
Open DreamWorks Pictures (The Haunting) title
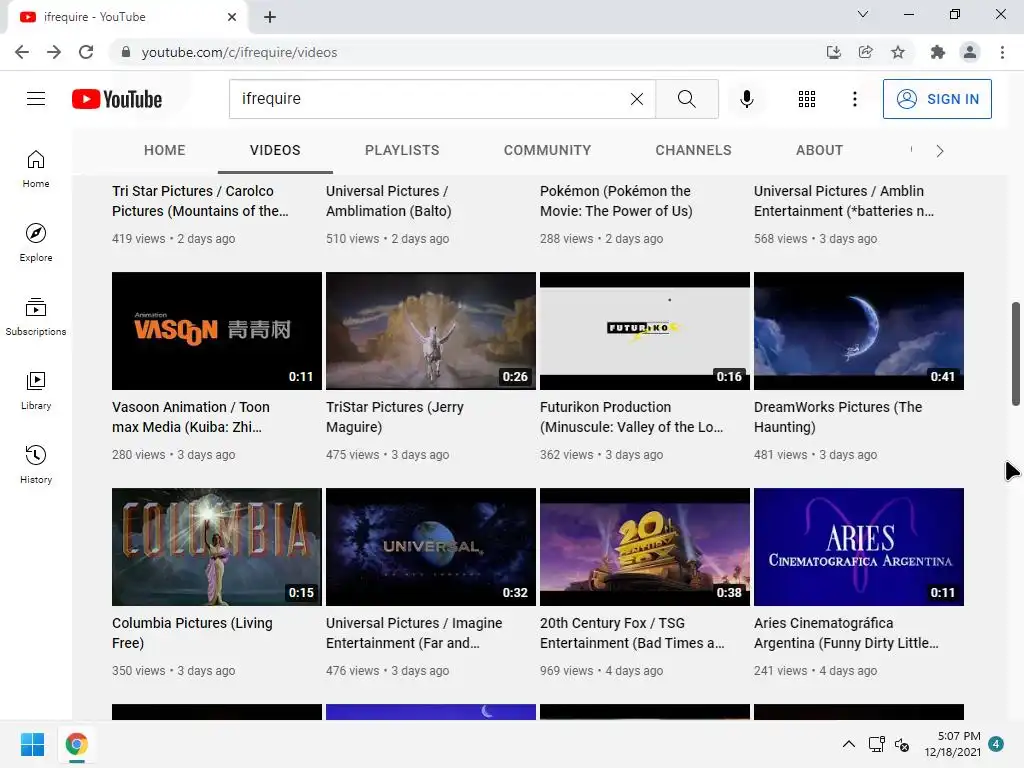(838, 417)
